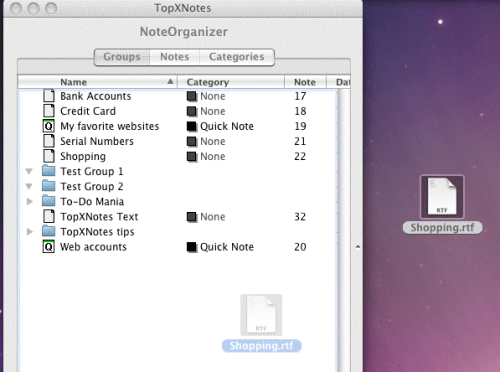Click the Quick Note category of Web accounts
This screenshot has height=372, width=500.
227,247
